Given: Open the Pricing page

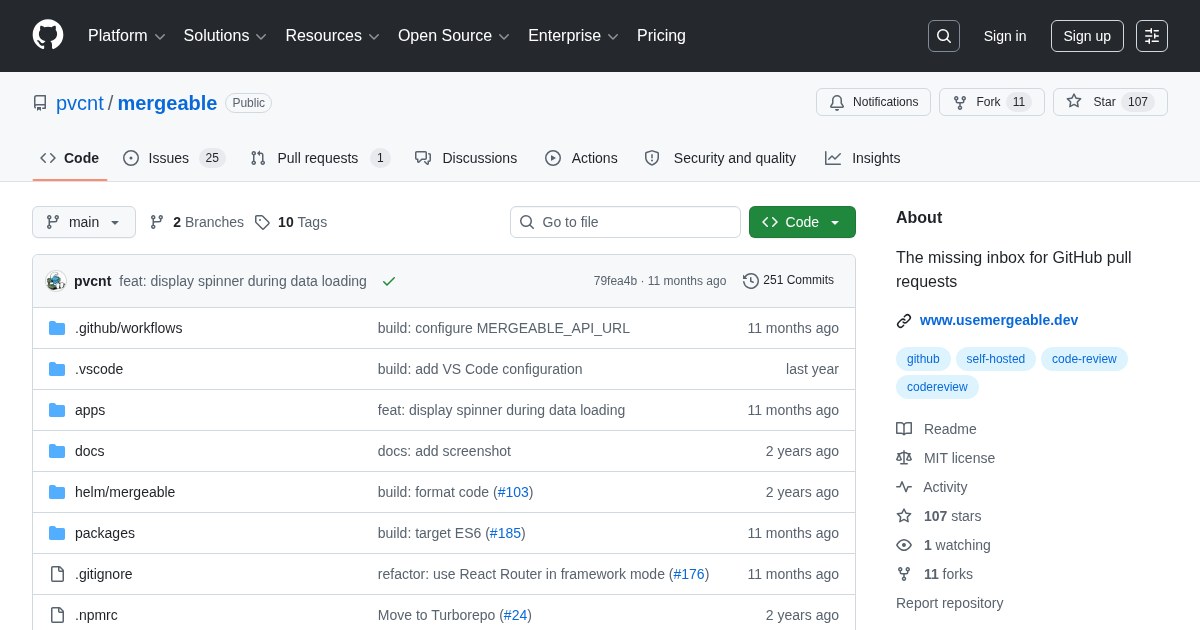Looking at the screenshot, I should click(661, 36).
